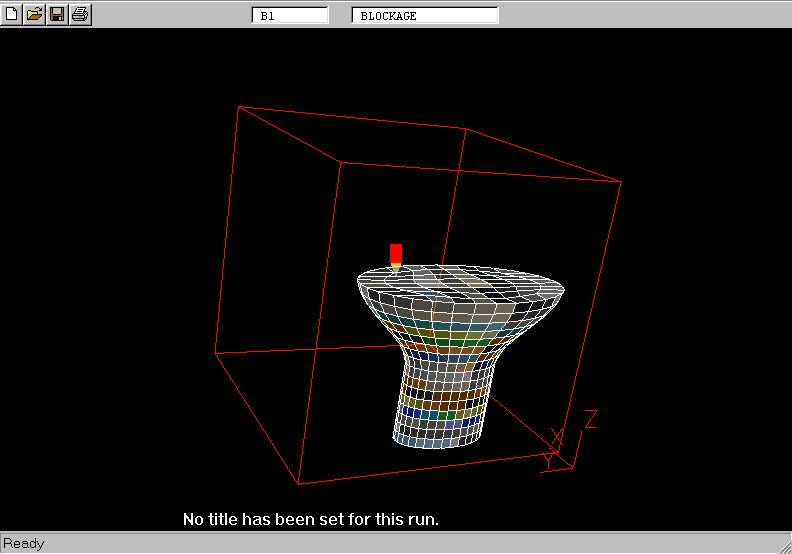The height and width of the screenshot is (554, 792).
Task: Select the flat top surface of the blockage
Action: [x=460, y=279]
